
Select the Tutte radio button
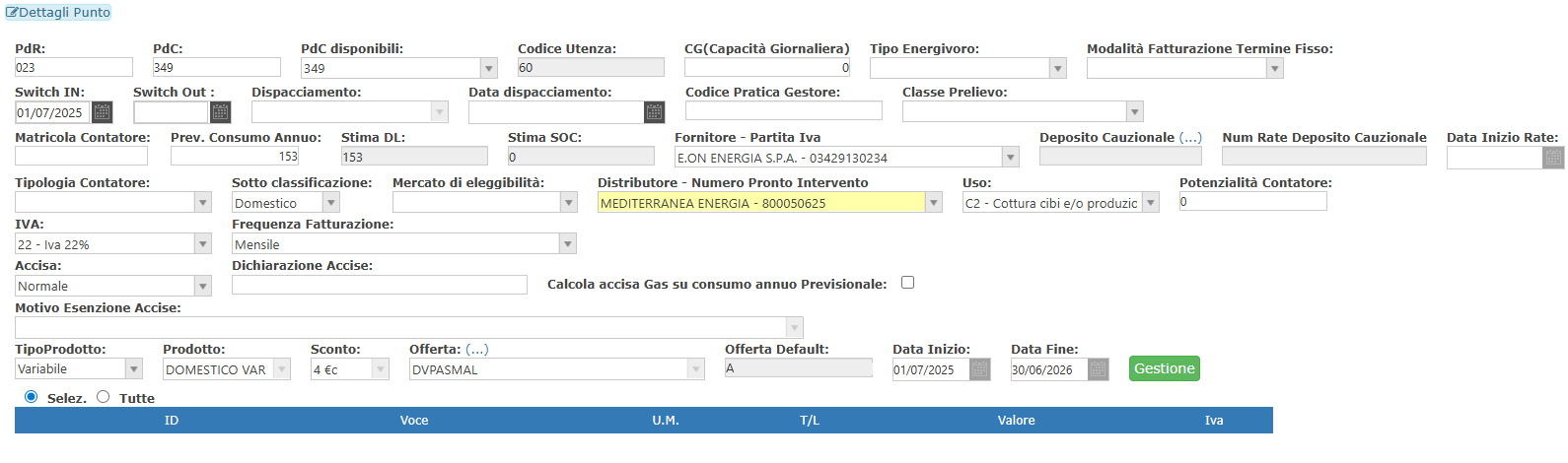pyautogui.click(x=103, y=397)
